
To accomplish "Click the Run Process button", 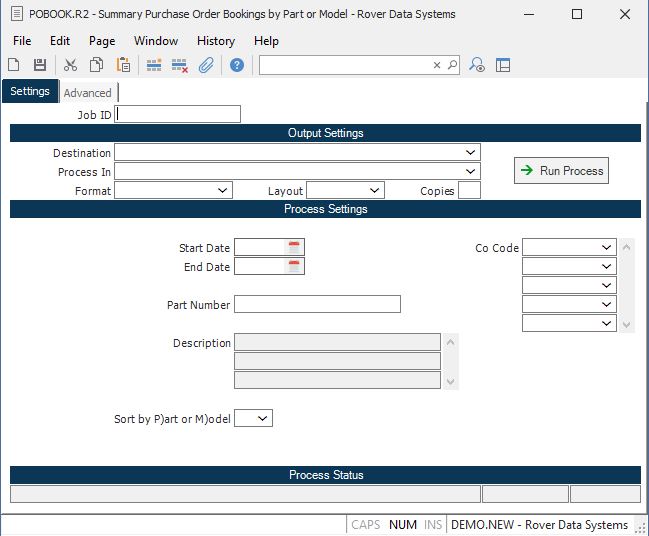I will tap(561, 171).
